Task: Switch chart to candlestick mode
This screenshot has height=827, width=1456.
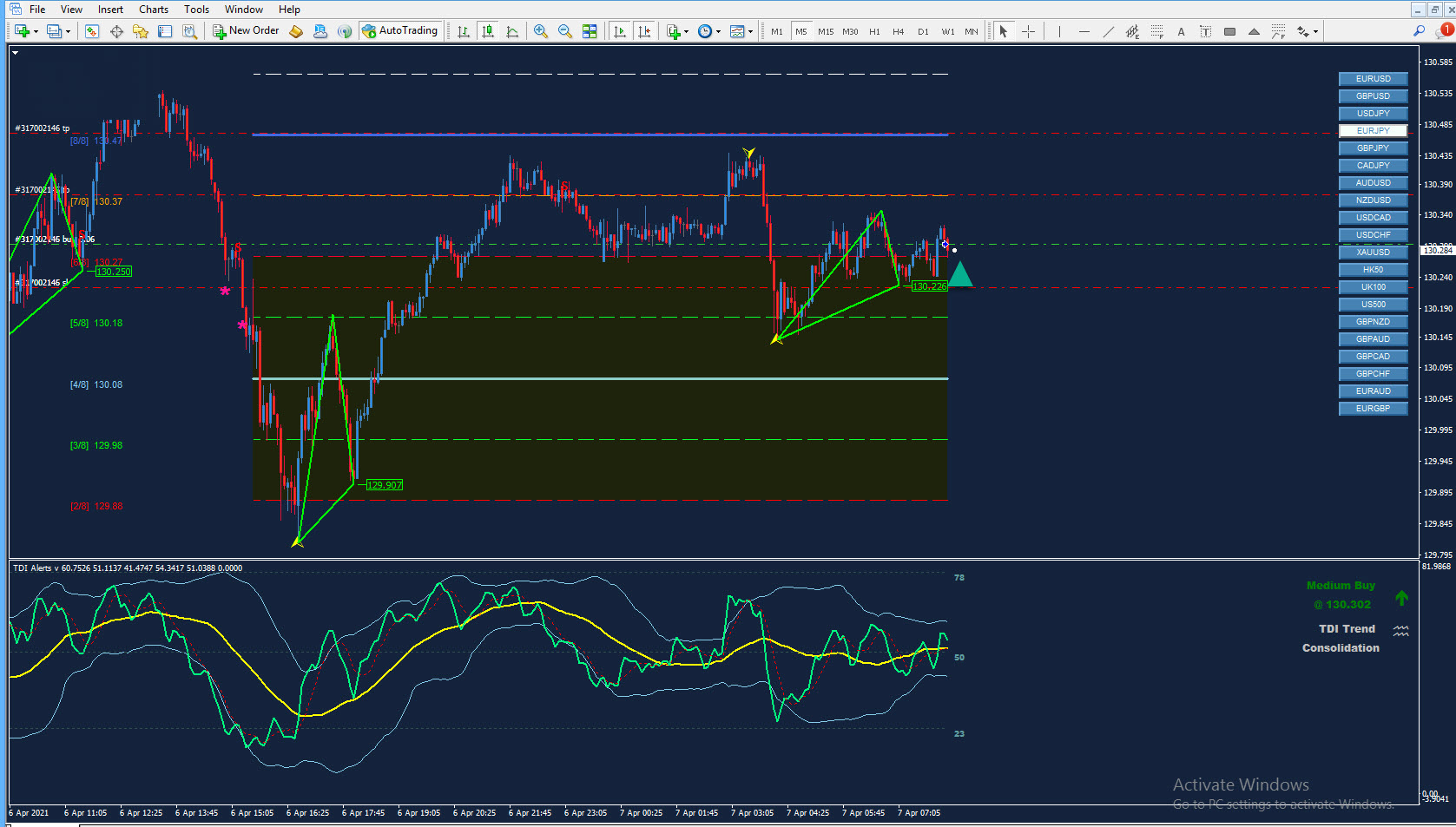Action: click(x=488, y=31)
